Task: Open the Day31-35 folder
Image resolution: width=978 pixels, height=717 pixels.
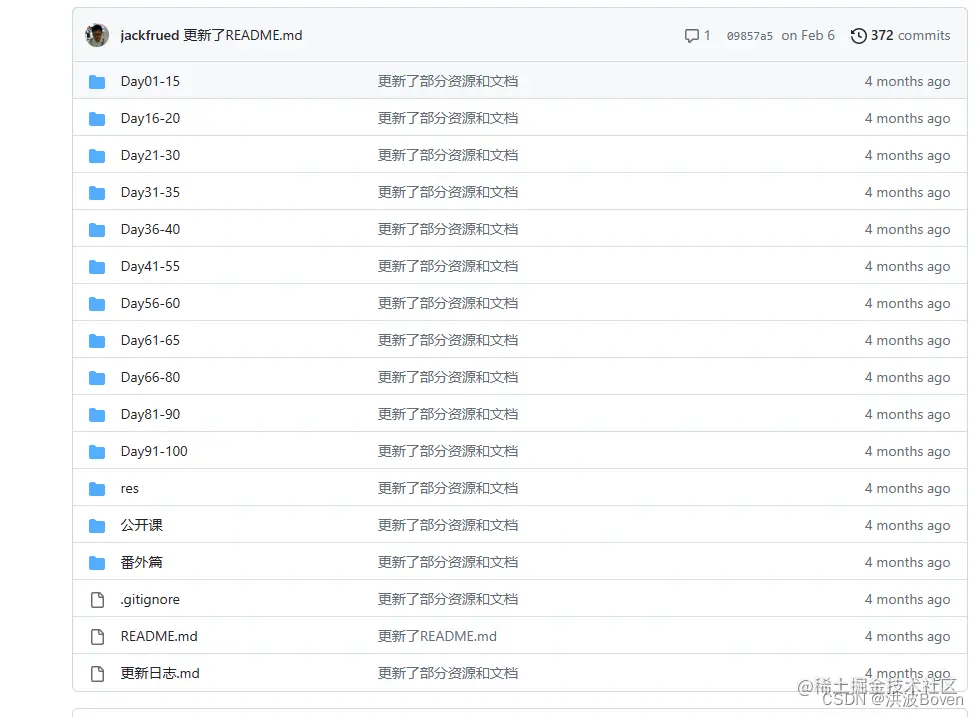Action: [150, 193]
